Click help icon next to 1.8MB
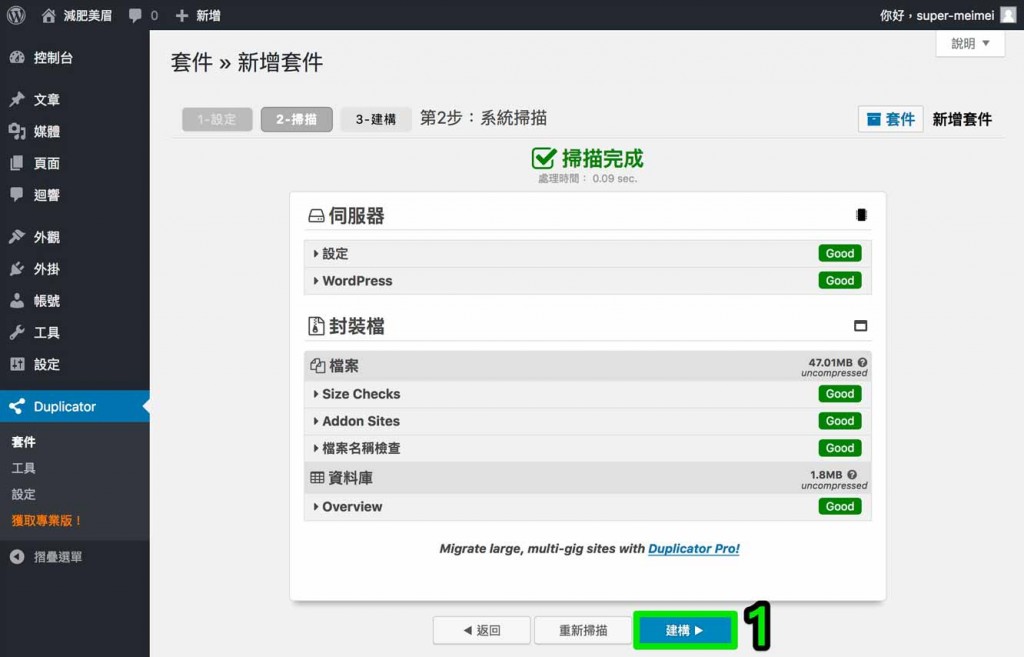The width and height of the screenshot is (1024, 657). [x=852, y=475]
